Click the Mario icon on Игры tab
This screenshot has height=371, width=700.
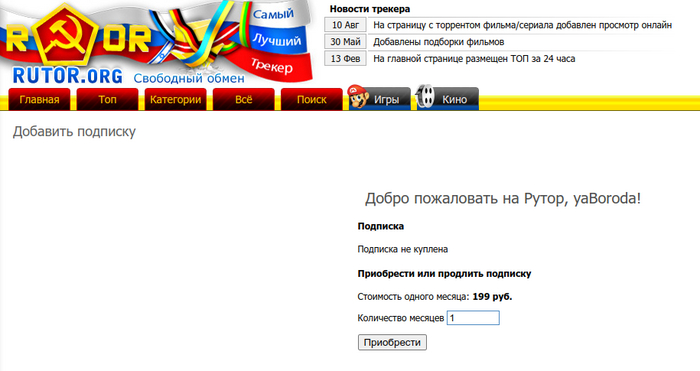tap(358, 96)
